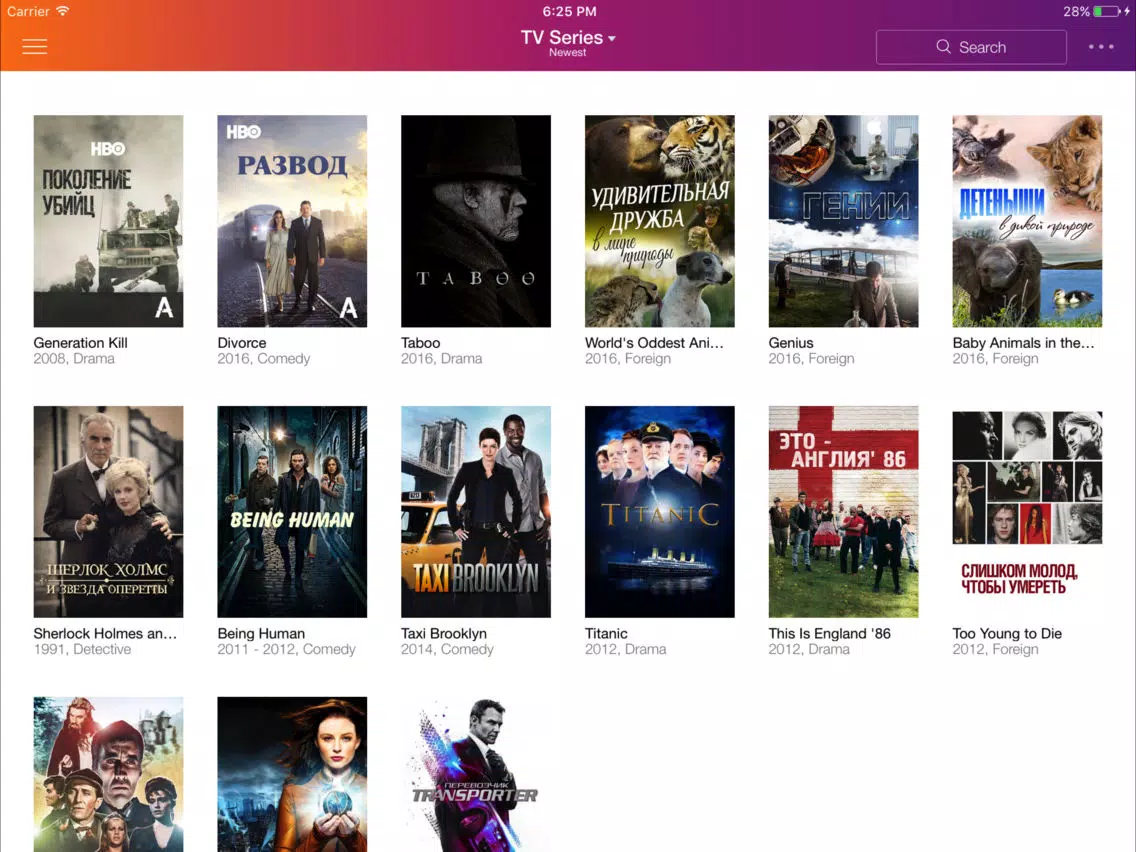1136x852 pixels.
Task: Open the three-dots more options menu
Action: [1100, 46]
